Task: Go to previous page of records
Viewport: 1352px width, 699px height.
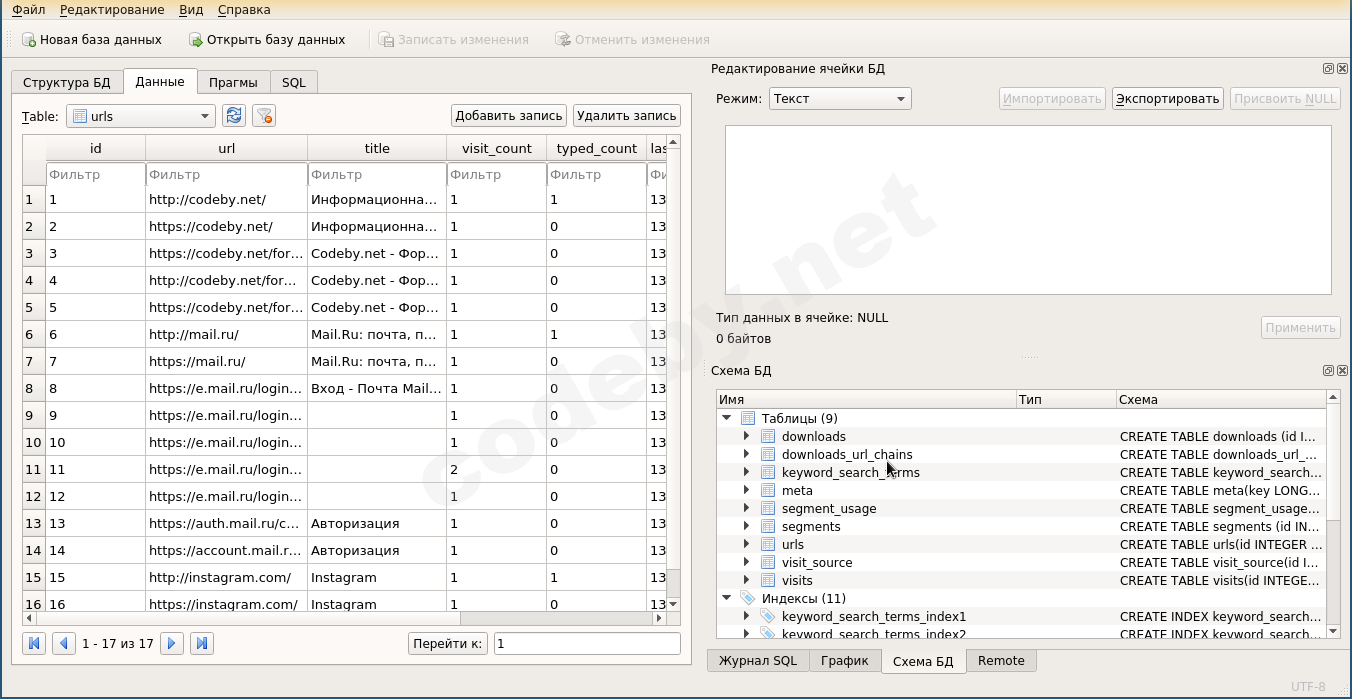Action: coord(64,643)
